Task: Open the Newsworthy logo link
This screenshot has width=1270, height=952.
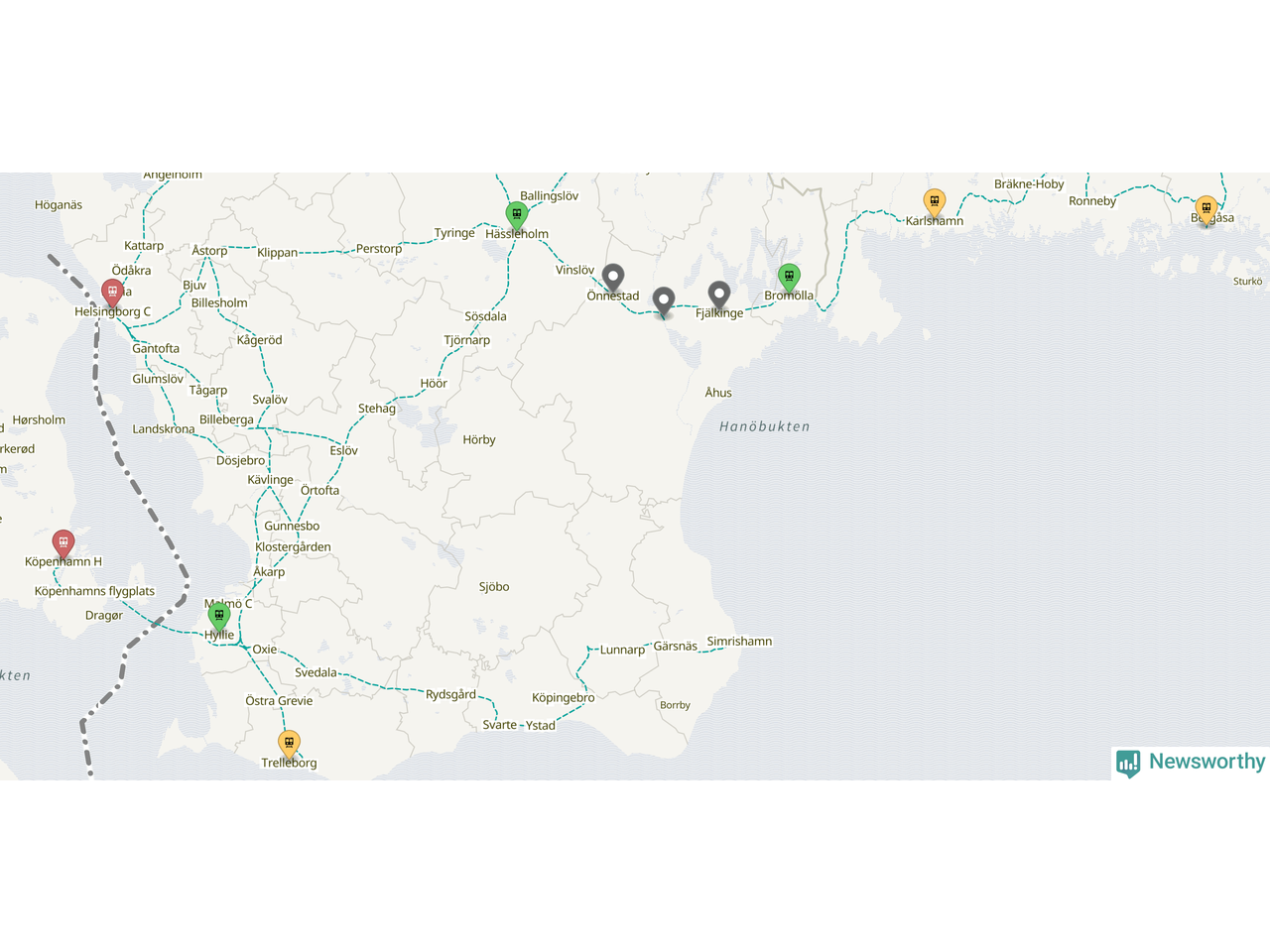Action: (1191, 763)
